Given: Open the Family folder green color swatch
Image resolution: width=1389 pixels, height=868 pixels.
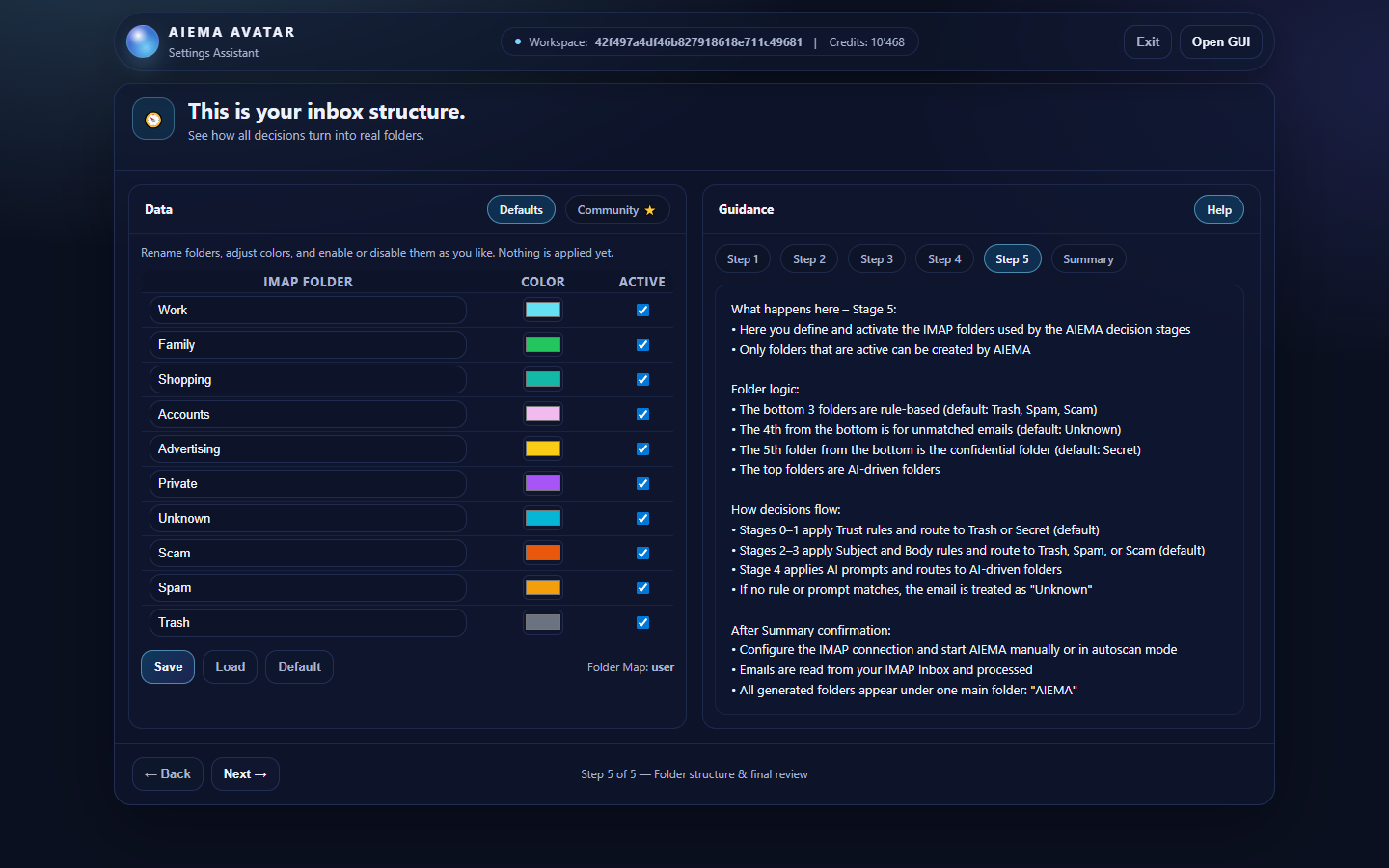Looking at the screenshot, I should [543, 344].
